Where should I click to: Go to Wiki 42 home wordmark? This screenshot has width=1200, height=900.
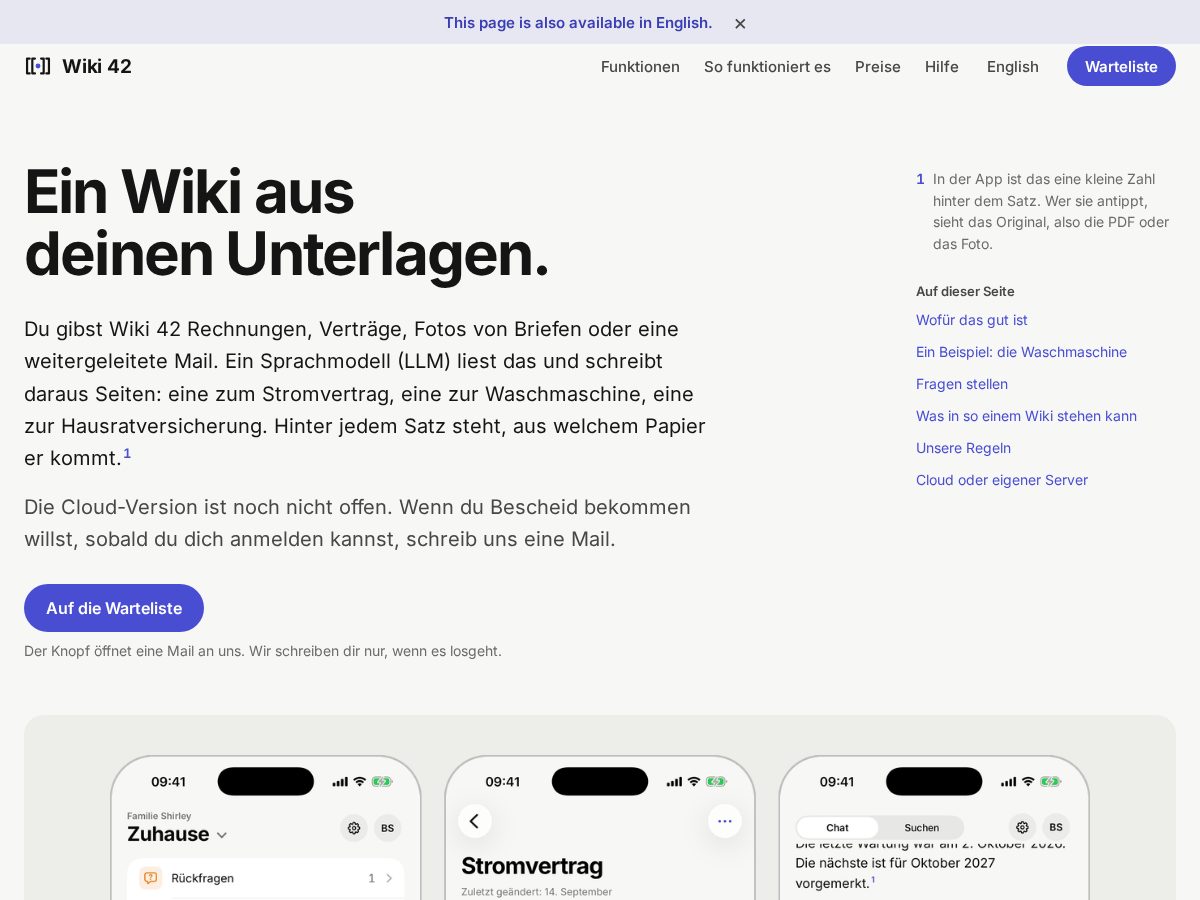[x=97, y=66]
